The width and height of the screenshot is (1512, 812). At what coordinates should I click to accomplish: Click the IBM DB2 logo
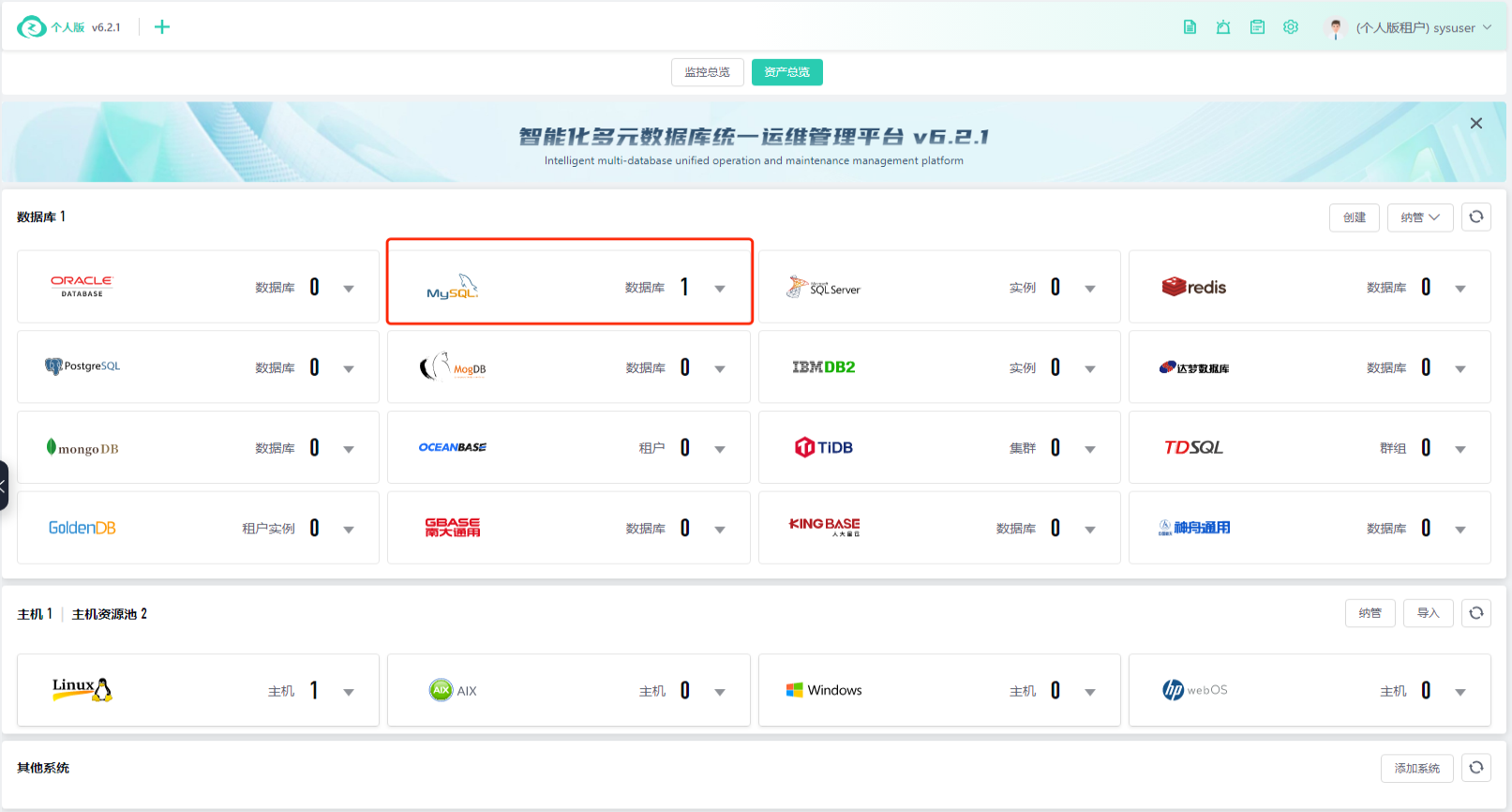[x=824, y=368]
